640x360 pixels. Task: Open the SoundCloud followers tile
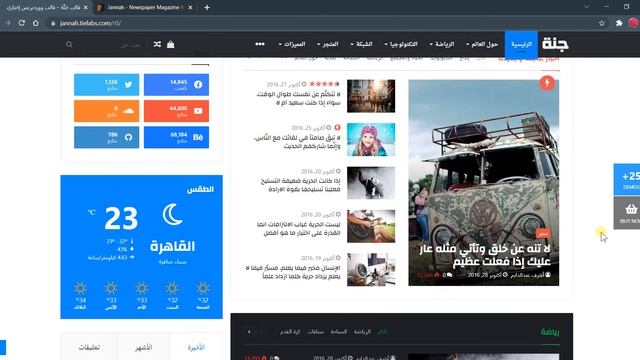pyautogui.click(x=107, y=111)
